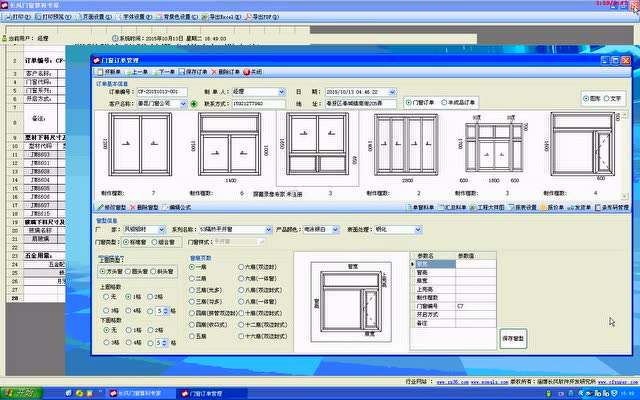Open 报价单 quotation icon
The image size is (640, 400).
pyautogui.click(x=552, y=207)
